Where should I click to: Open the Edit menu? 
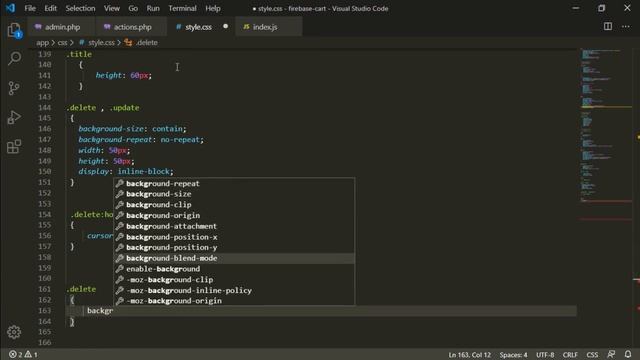(50, 8)
